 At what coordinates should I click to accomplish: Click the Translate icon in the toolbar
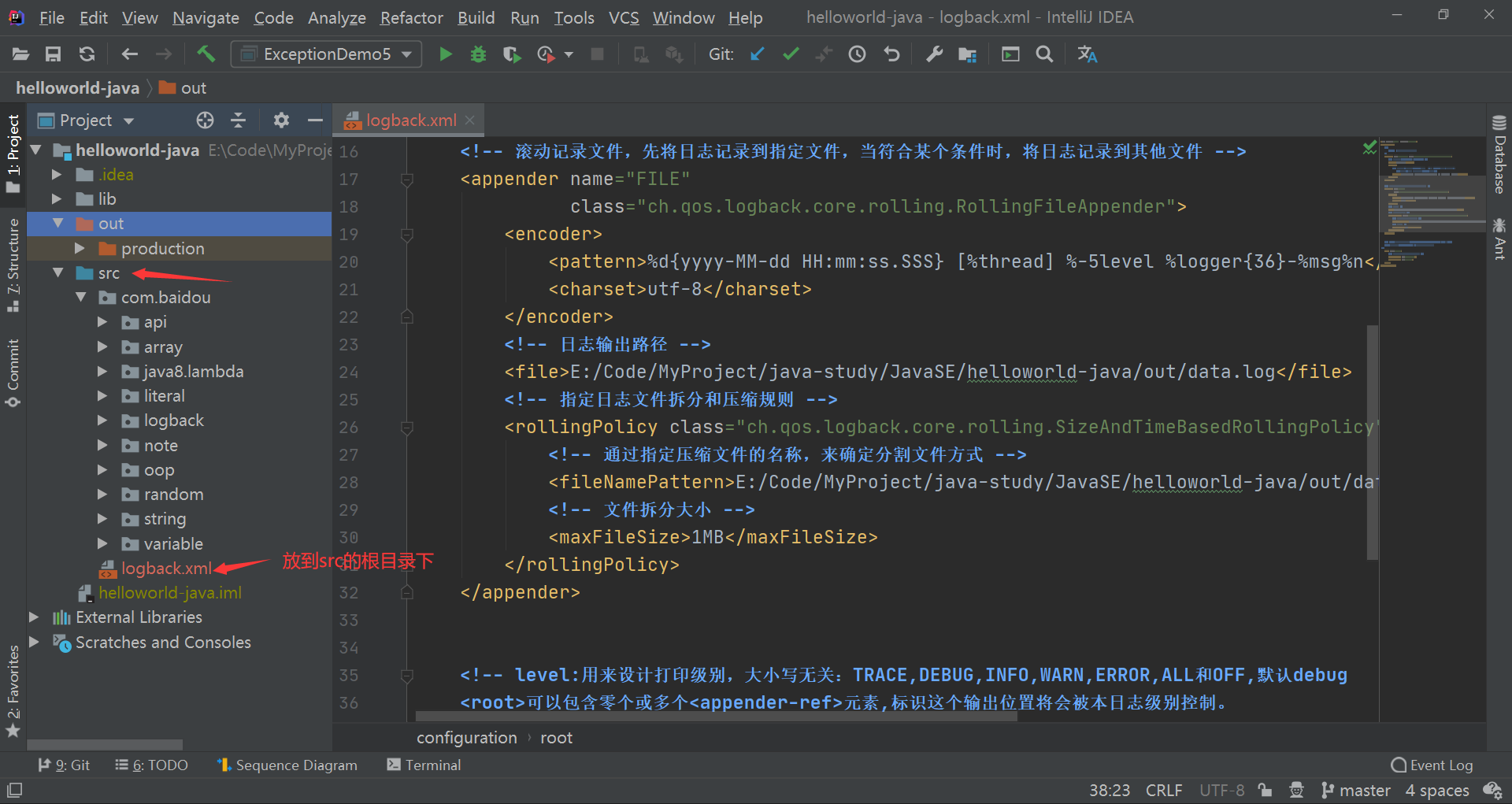tap(1088, 54)
